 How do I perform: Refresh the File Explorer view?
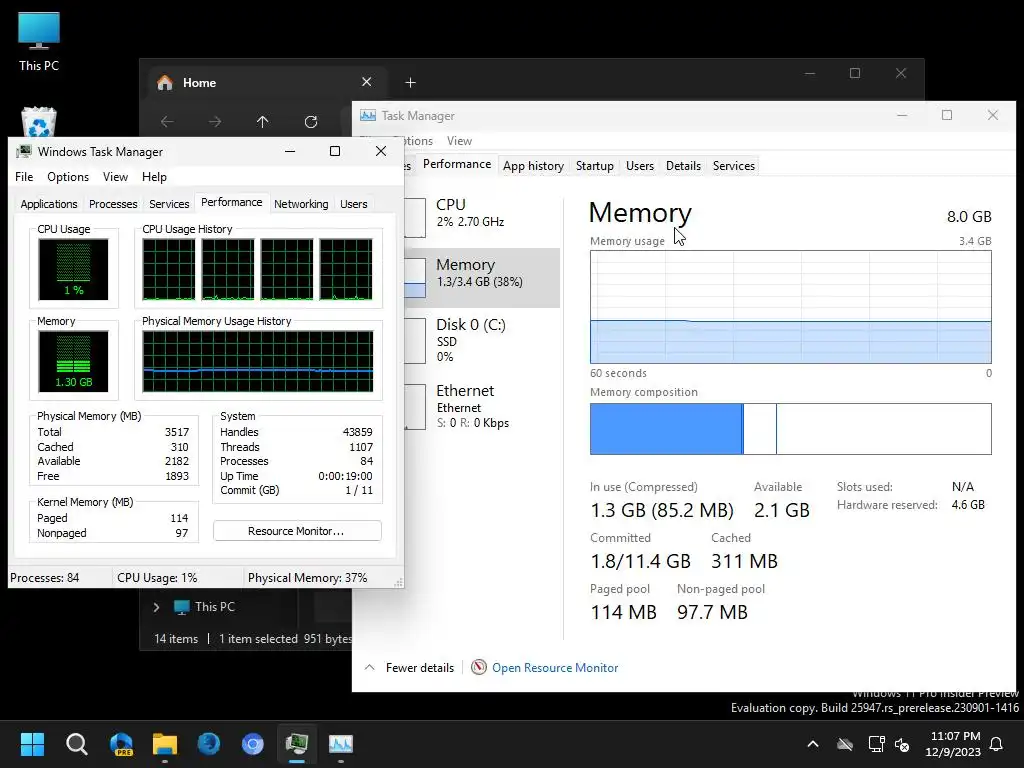[x=311, y=121]
